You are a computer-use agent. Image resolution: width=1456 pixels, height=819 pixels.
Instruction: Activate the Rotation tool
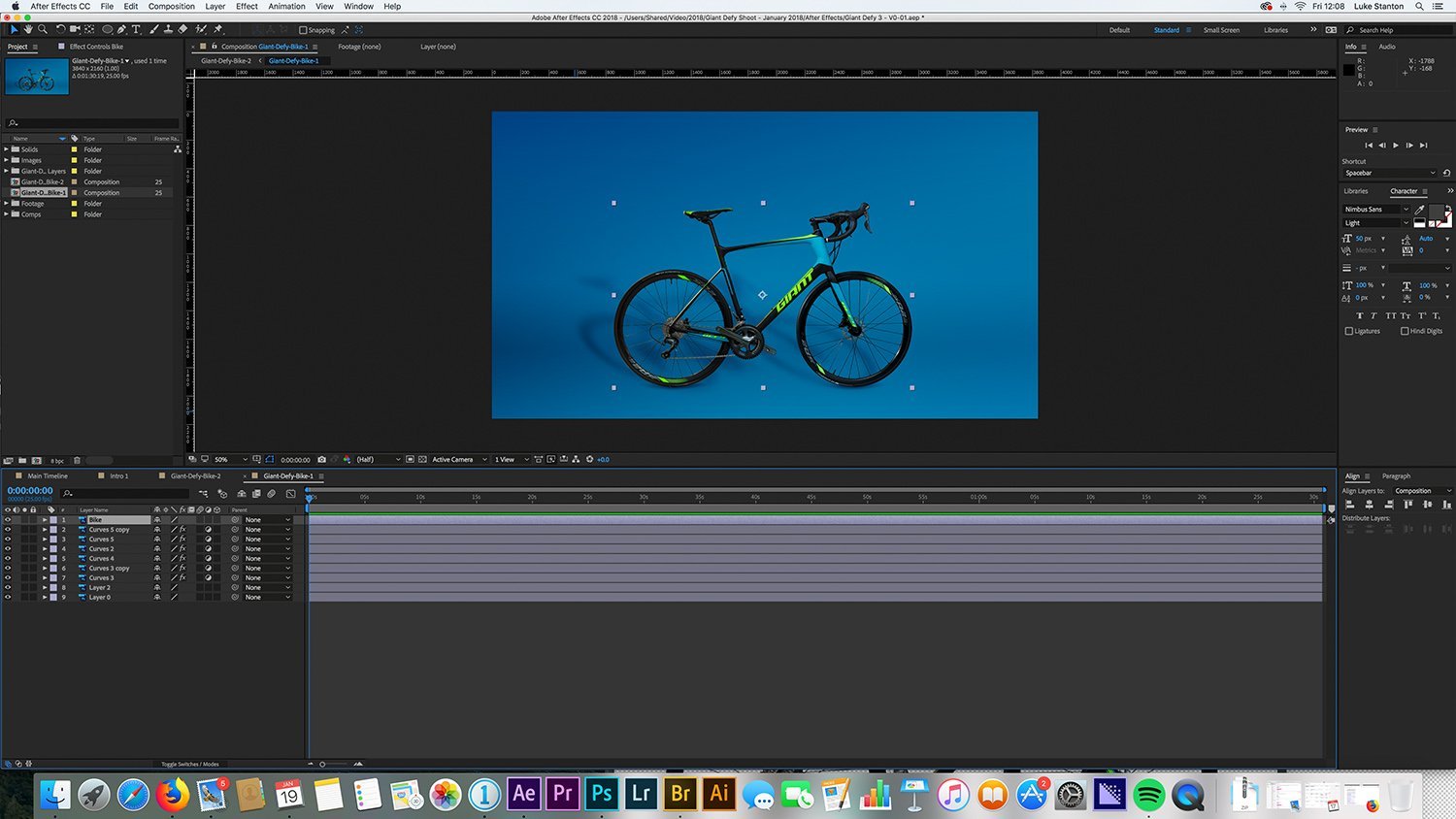point(59,29)
